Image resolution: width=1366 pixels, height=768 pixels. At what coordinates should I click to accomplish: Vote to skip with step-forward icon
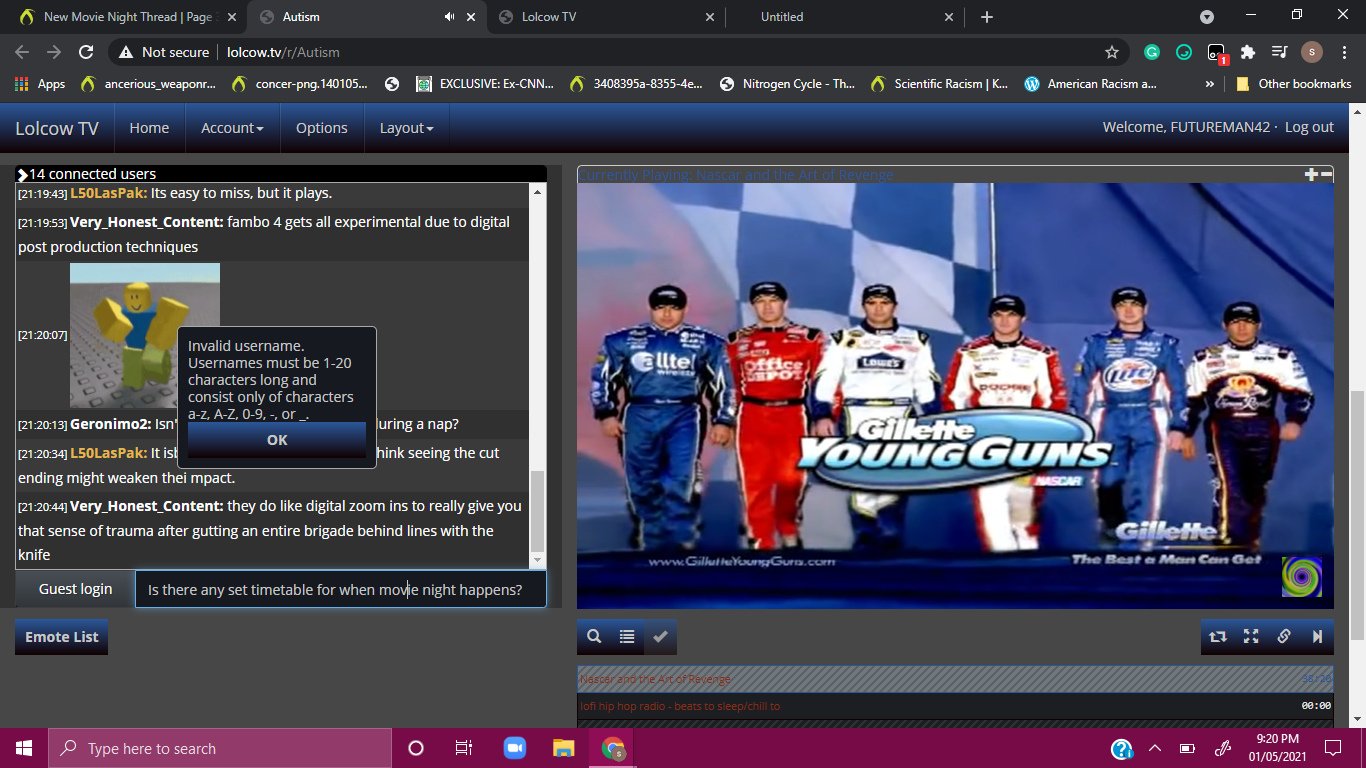tap(1317, 636)
